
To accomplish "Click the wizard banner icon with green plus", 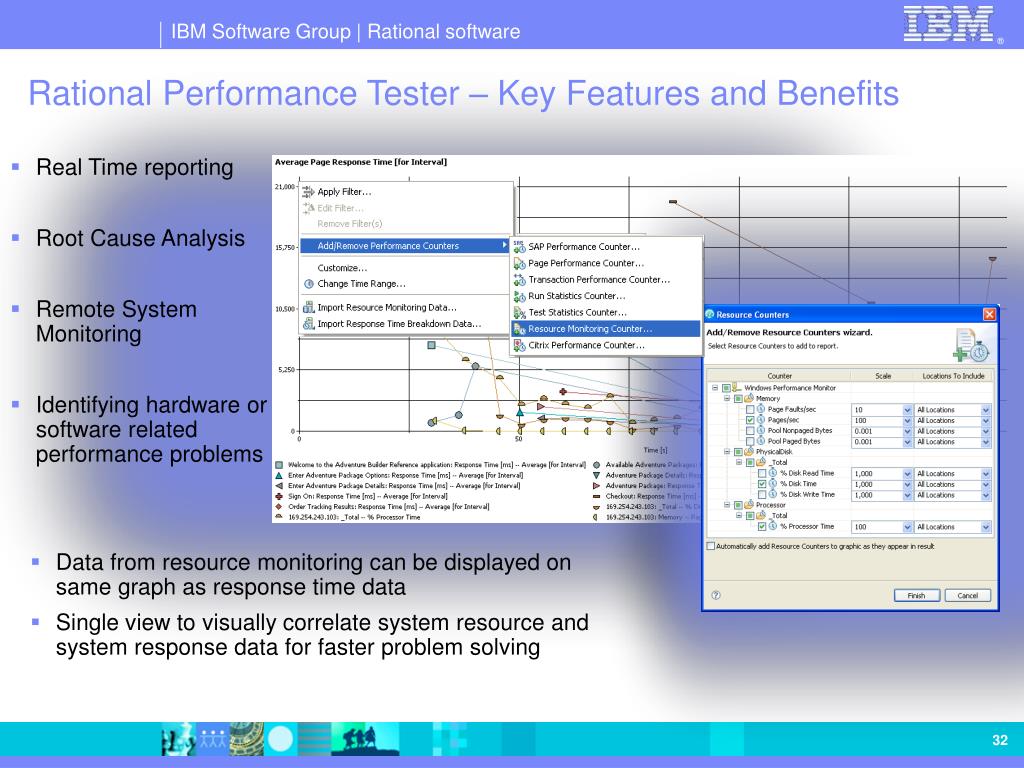I will pyautogui.click(x=971, y=345).
